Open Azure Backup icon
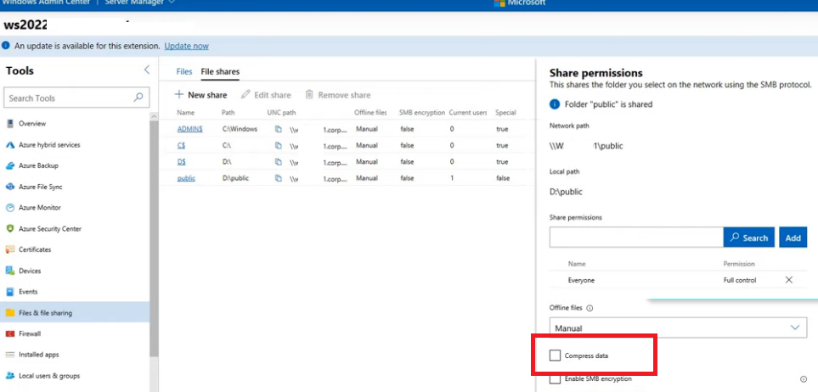The height and width of the screenshot is (392, 818). coord(9,165)
